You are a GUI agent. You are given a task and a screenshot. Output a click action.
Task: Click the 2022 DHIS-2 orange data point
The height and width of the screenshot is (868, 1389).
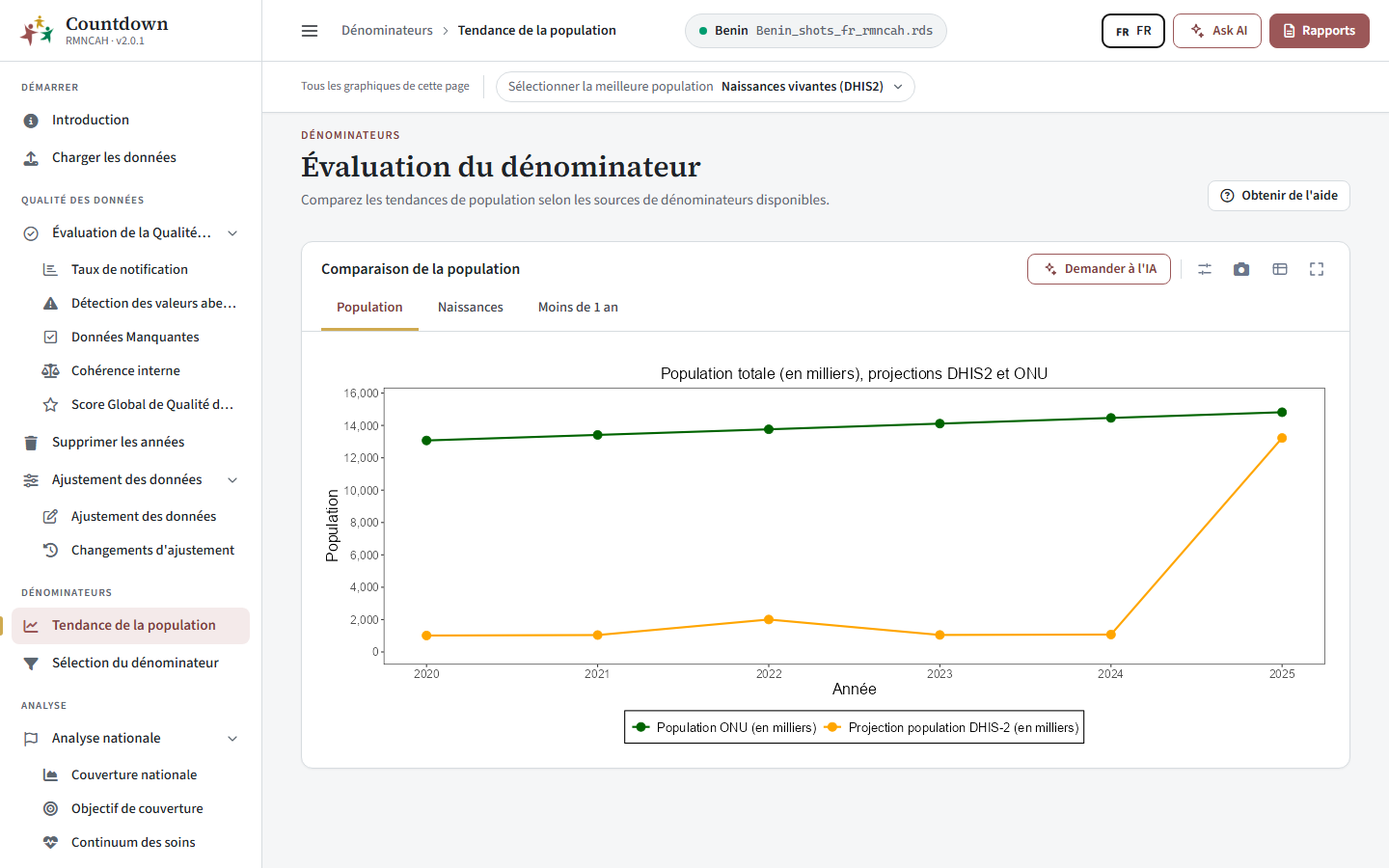coord(769,619)
